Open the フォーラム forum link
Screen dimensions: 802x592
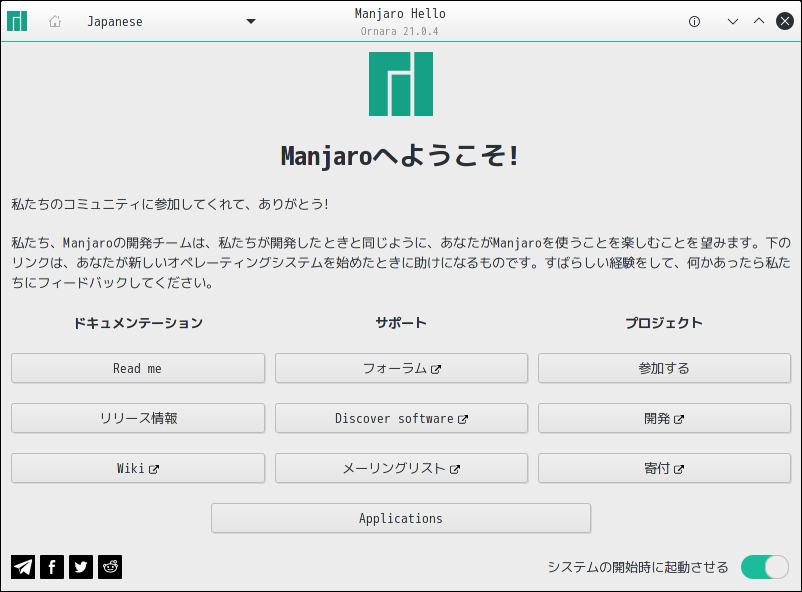(402, 368)
